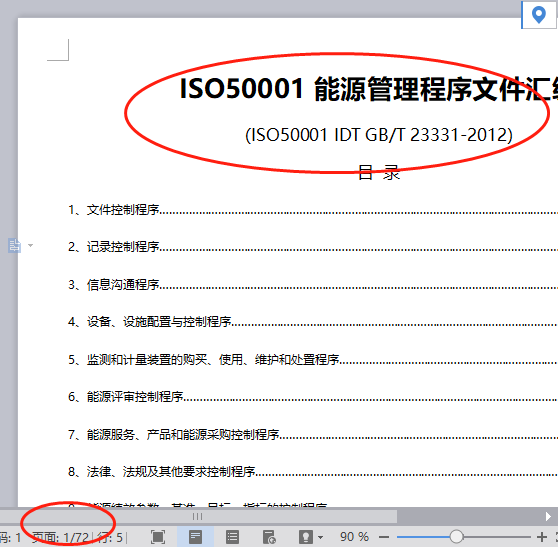This screenshot has width=558, height=547.
Task: Click the horizontal scrollbar thumb
Action: [x=198, y=516]
